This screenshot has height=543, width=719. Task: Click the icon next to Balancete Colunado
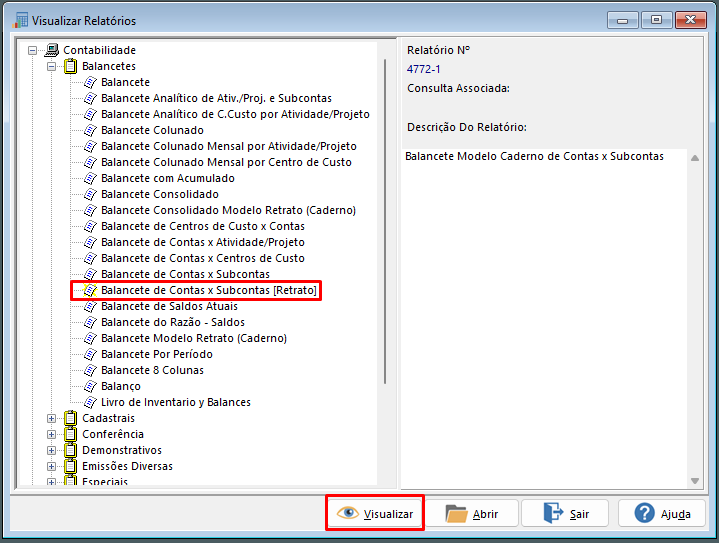pos(90,130)
